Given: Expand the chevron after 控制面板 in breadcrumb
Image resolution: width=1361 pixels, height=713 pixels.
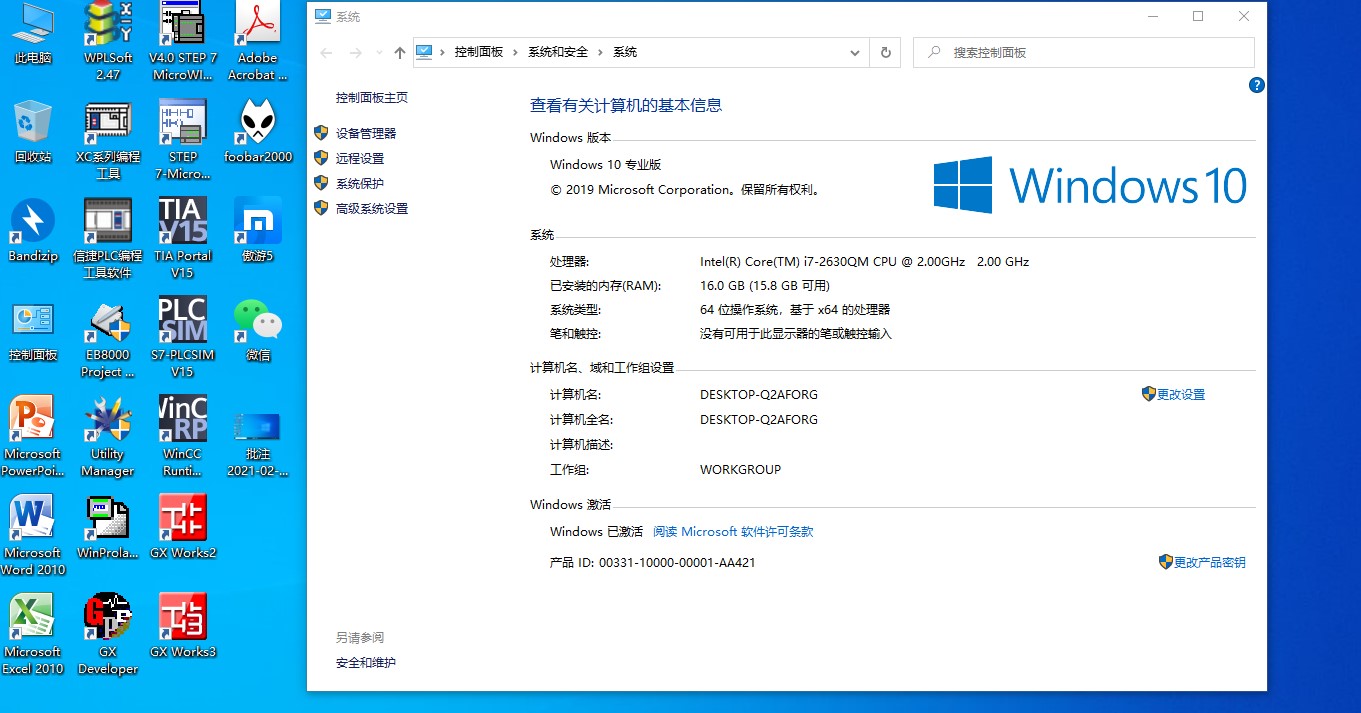Looking at the screenshot, I should (516, 52).
